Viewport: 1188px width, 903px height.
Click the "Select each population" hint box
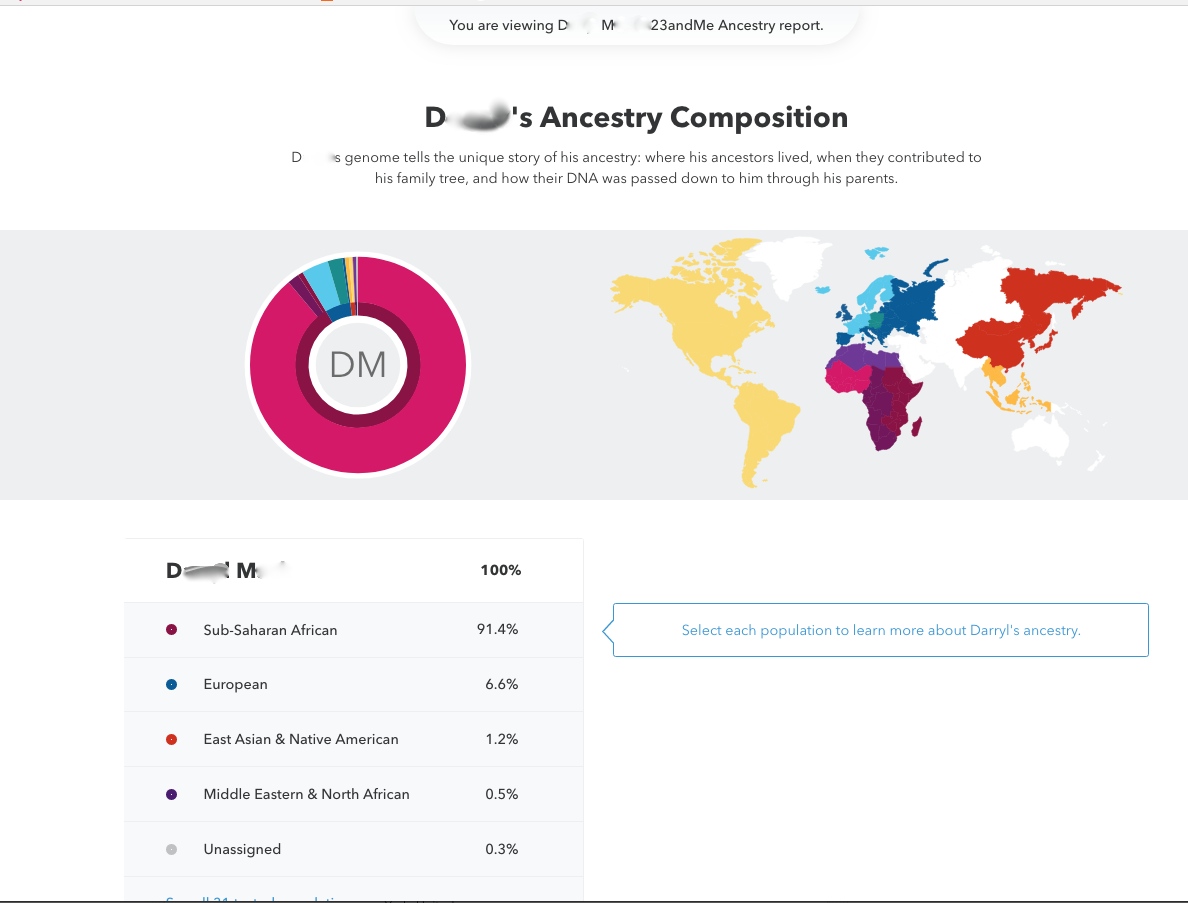[x=880, y=630]
